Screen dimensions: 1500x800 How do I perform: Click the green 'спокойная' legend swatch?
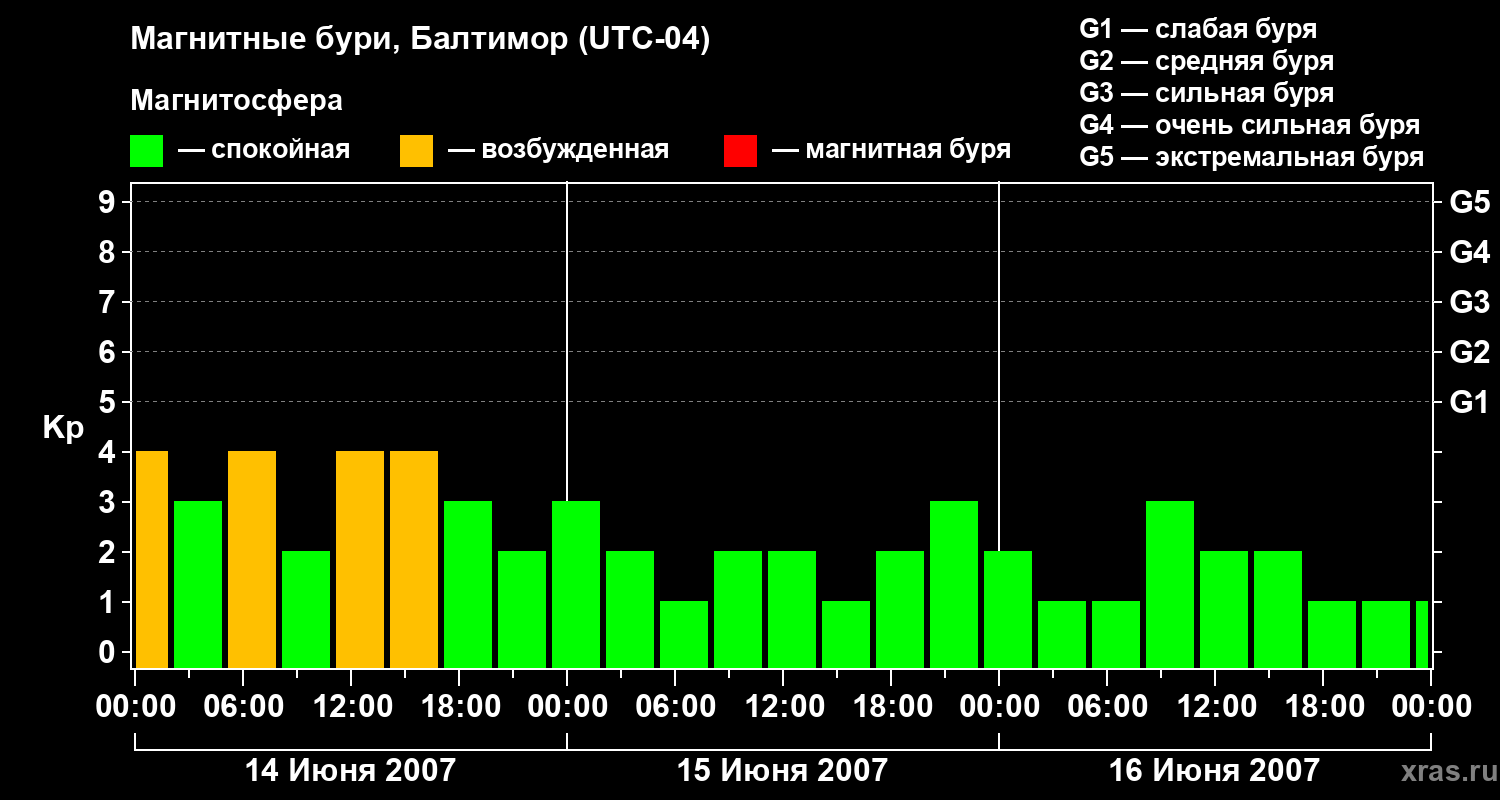146,151
